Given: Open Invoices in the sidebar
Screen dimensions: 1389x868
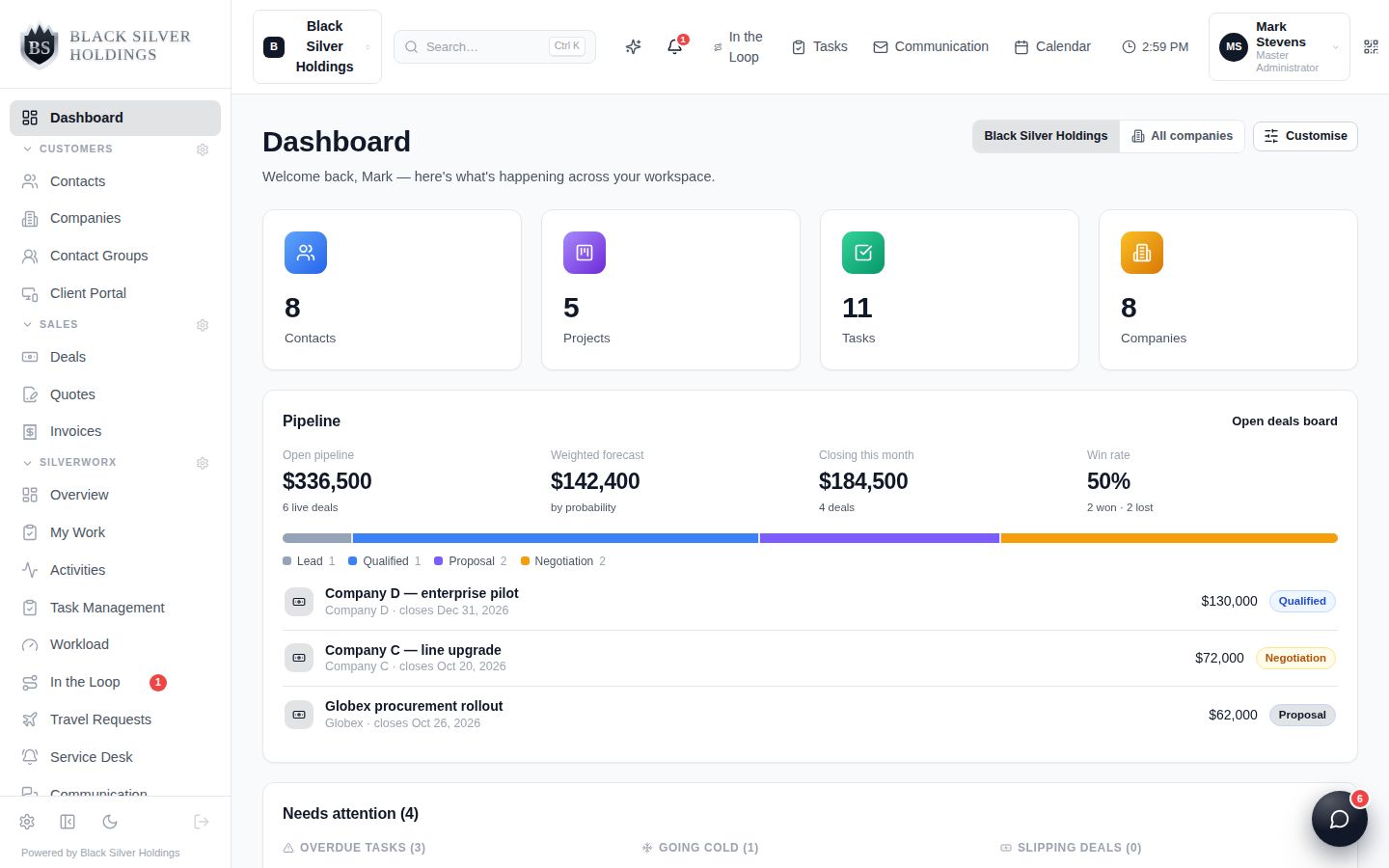Looking at the screenshot, I should click(115, 431).
